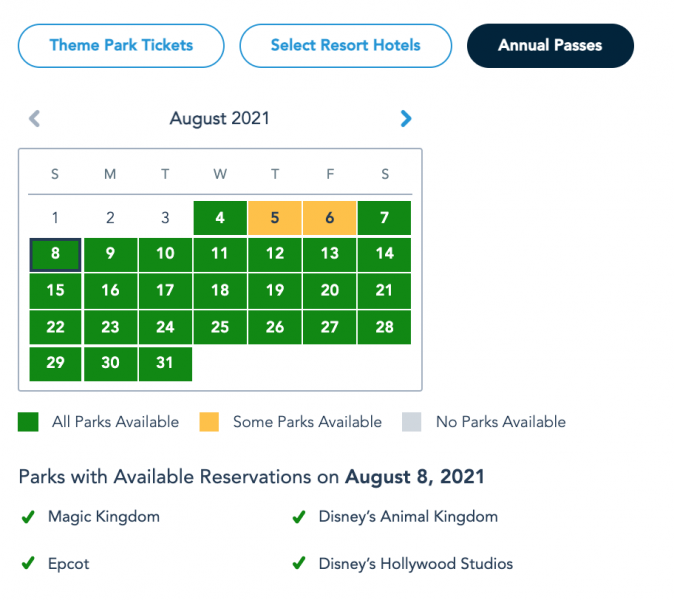Open the Annual Passes tab
674x600 pixels.
(x=550, y=46)
